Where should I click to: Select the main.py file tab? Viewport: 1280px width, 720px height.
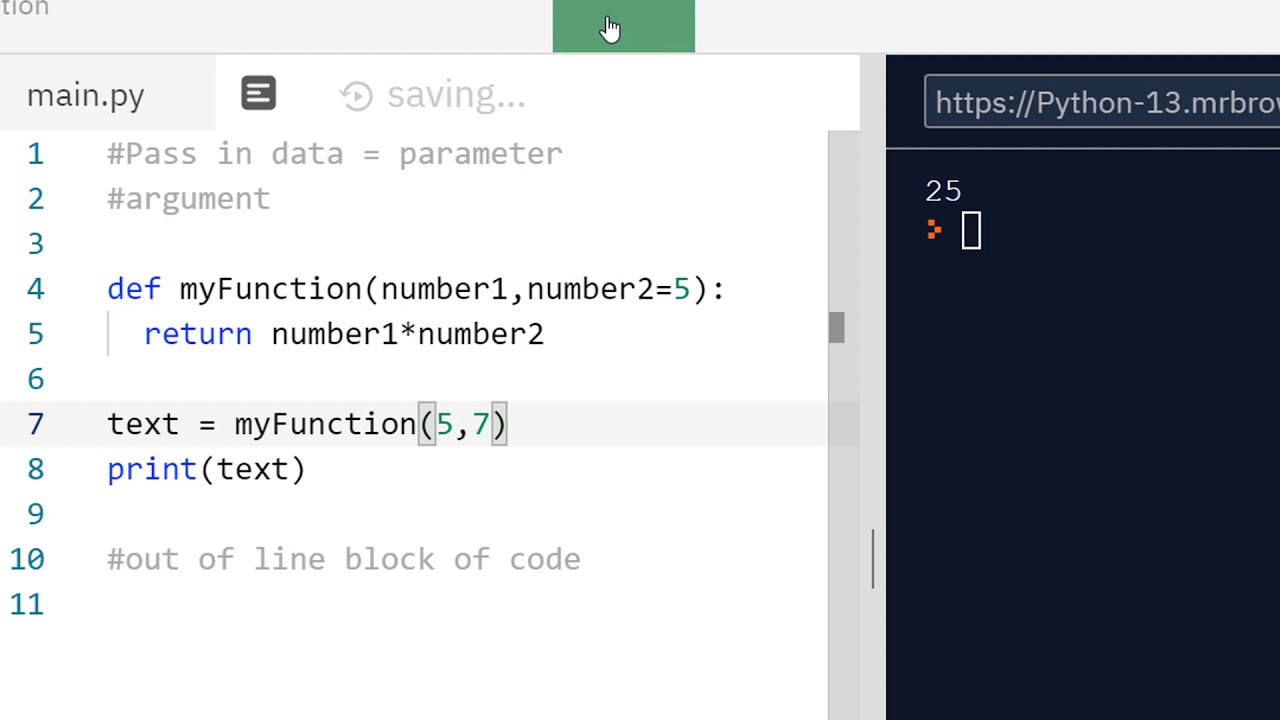[86, 96]
